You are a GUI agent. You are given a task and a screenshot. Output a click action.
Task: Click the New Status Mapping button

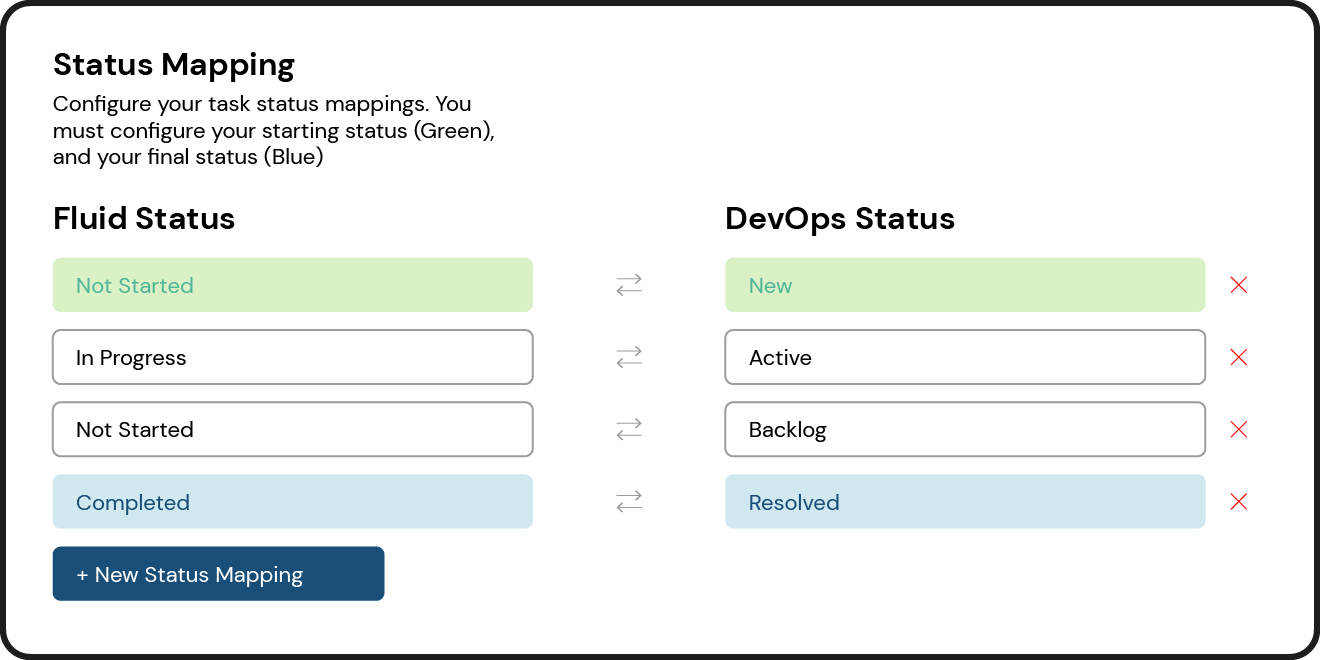tap(218, 573)
